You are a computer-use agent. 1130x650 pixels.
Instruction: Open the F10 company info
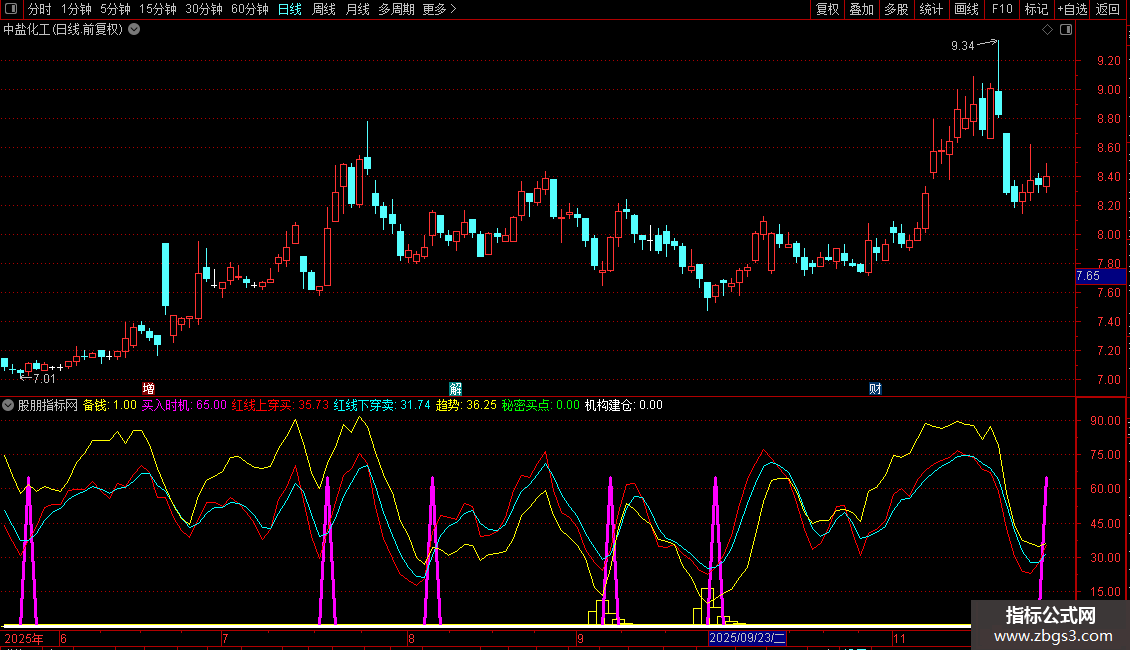click(1002, 9)
